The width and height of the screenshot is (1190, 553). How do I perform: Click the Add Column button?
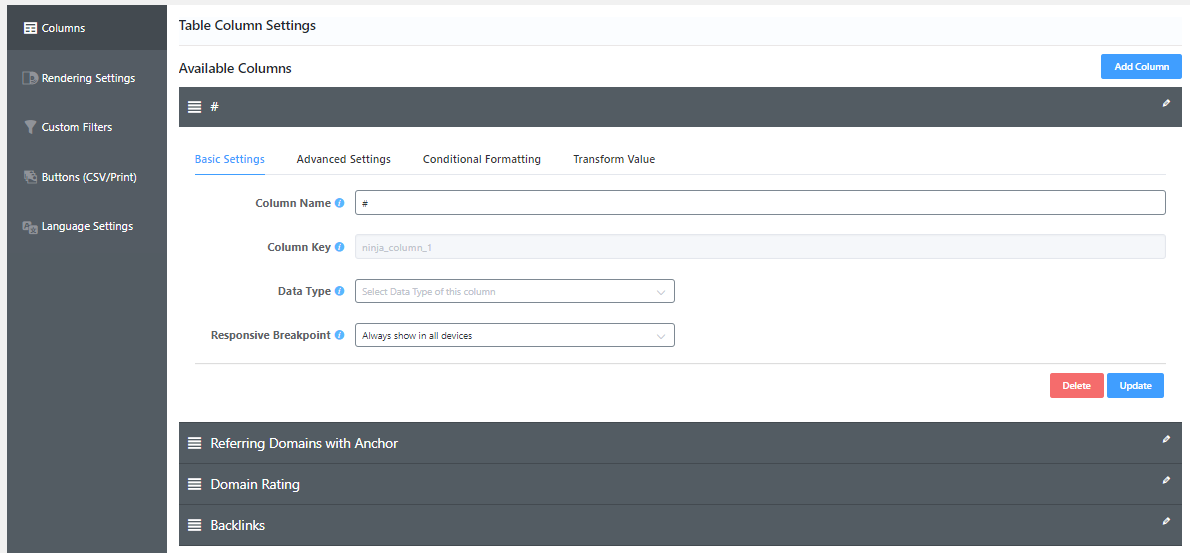coord(1141,67)
